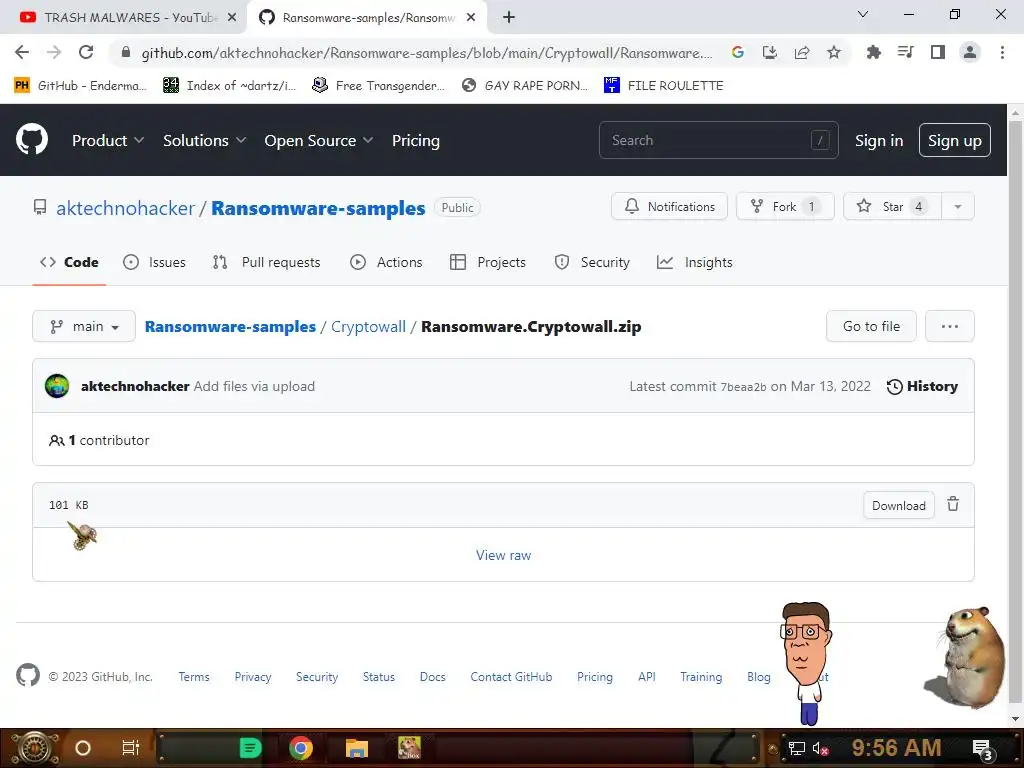Viewport: 1024px width, 768px height.
Task: Click Contact GitHub in footer
Action: point(511,677)
